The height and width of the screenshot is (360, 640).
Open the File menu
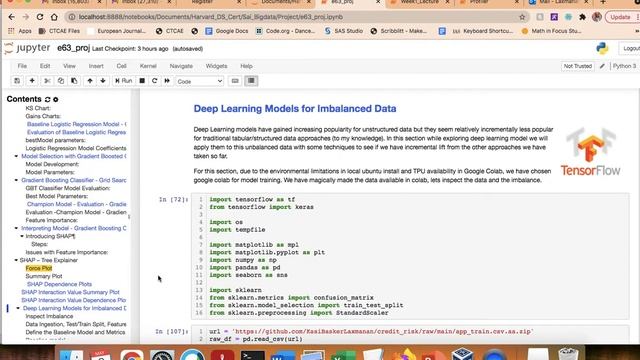(x=22, y=66)
